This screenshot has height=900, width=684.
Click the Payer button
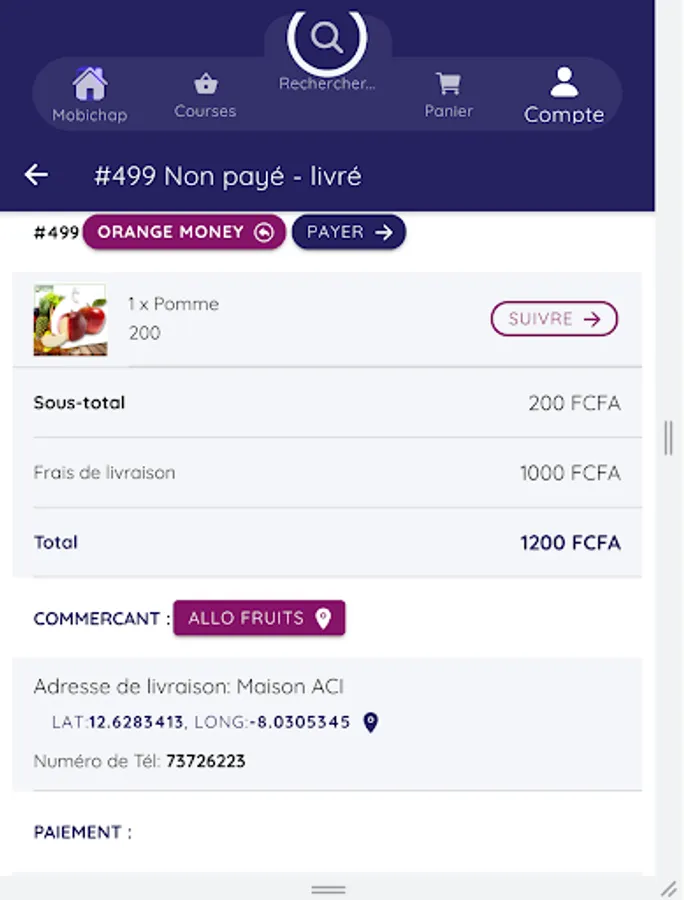(349, 232)
